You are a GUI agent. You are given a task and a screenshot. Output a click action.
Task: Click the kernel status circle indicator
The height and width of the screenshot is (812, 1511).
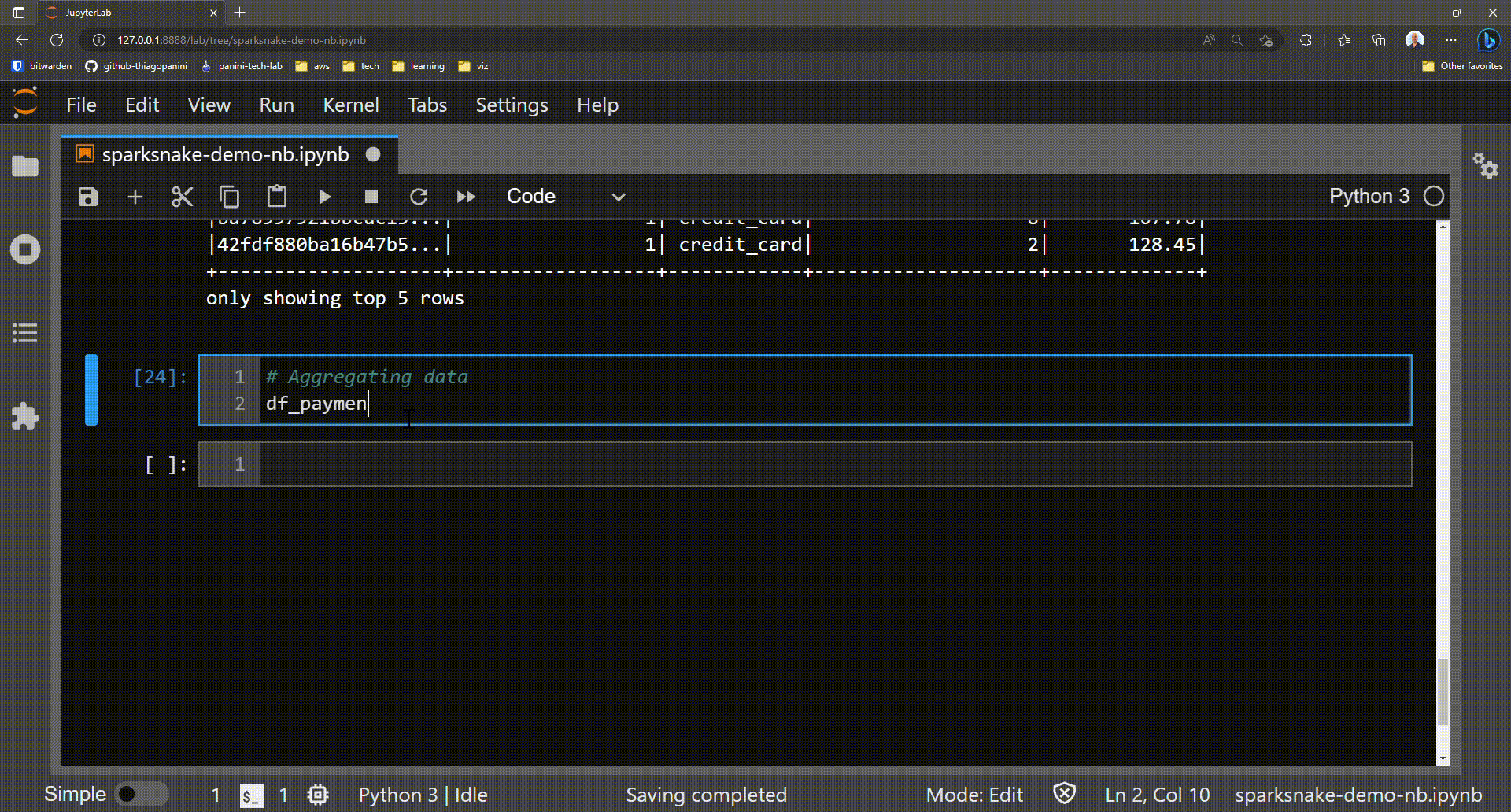(x=1434, y=197)
